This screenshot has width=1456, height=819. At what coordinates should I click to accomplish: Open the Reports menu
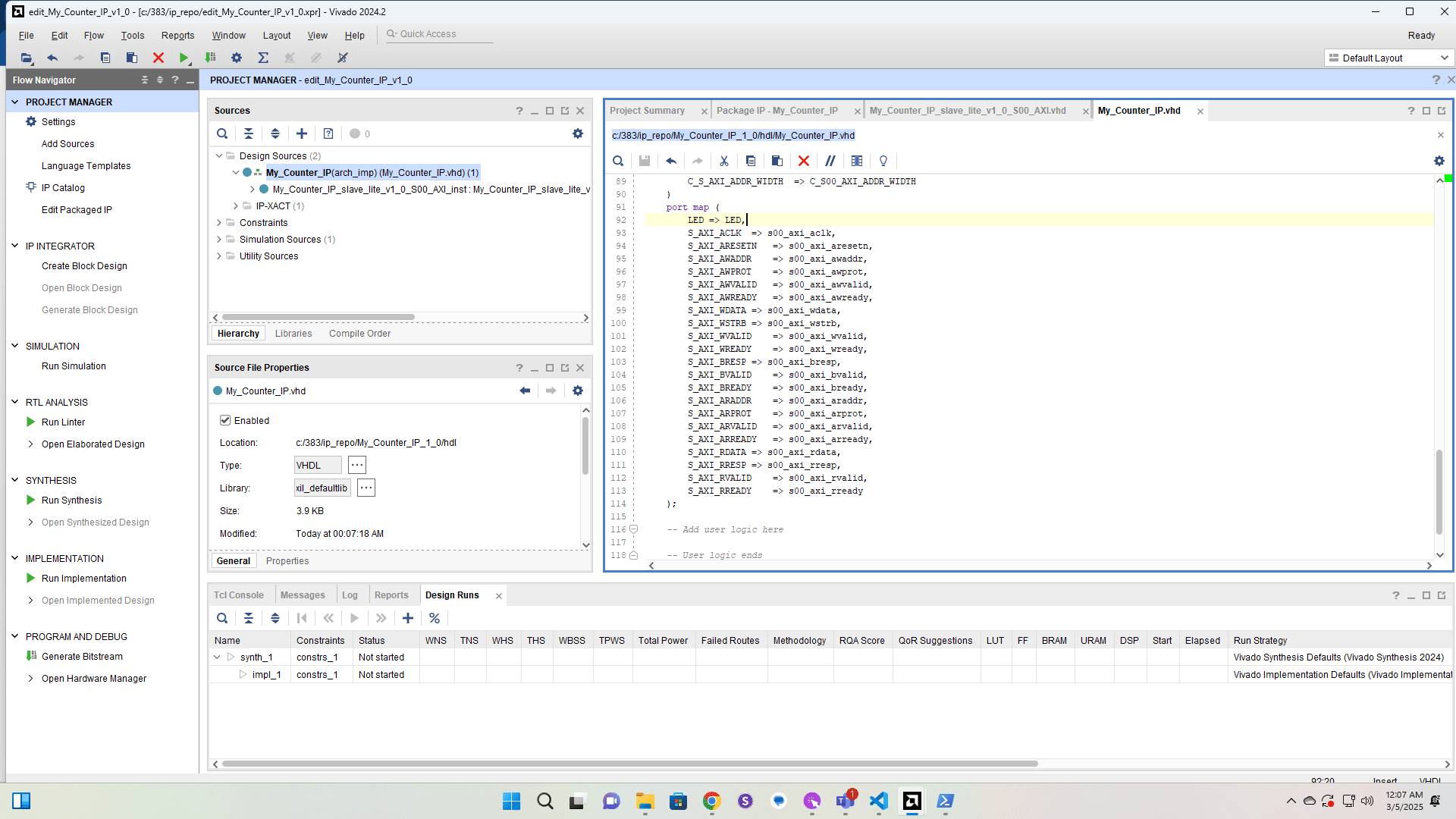(177, 35)
